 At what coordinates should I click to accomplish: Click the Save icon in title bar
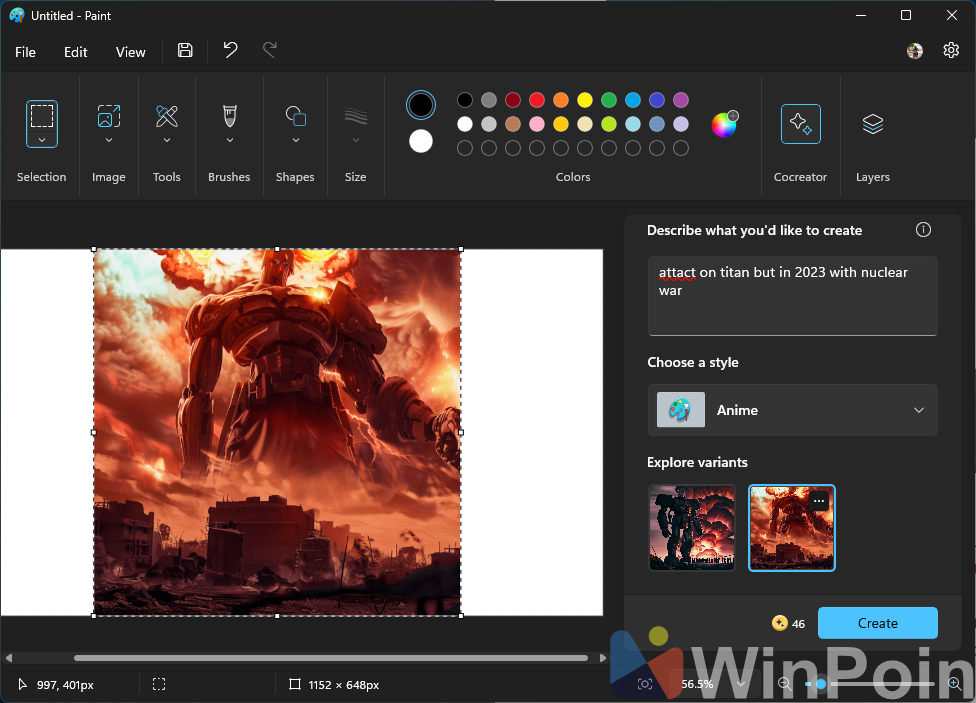coord(185,51)
